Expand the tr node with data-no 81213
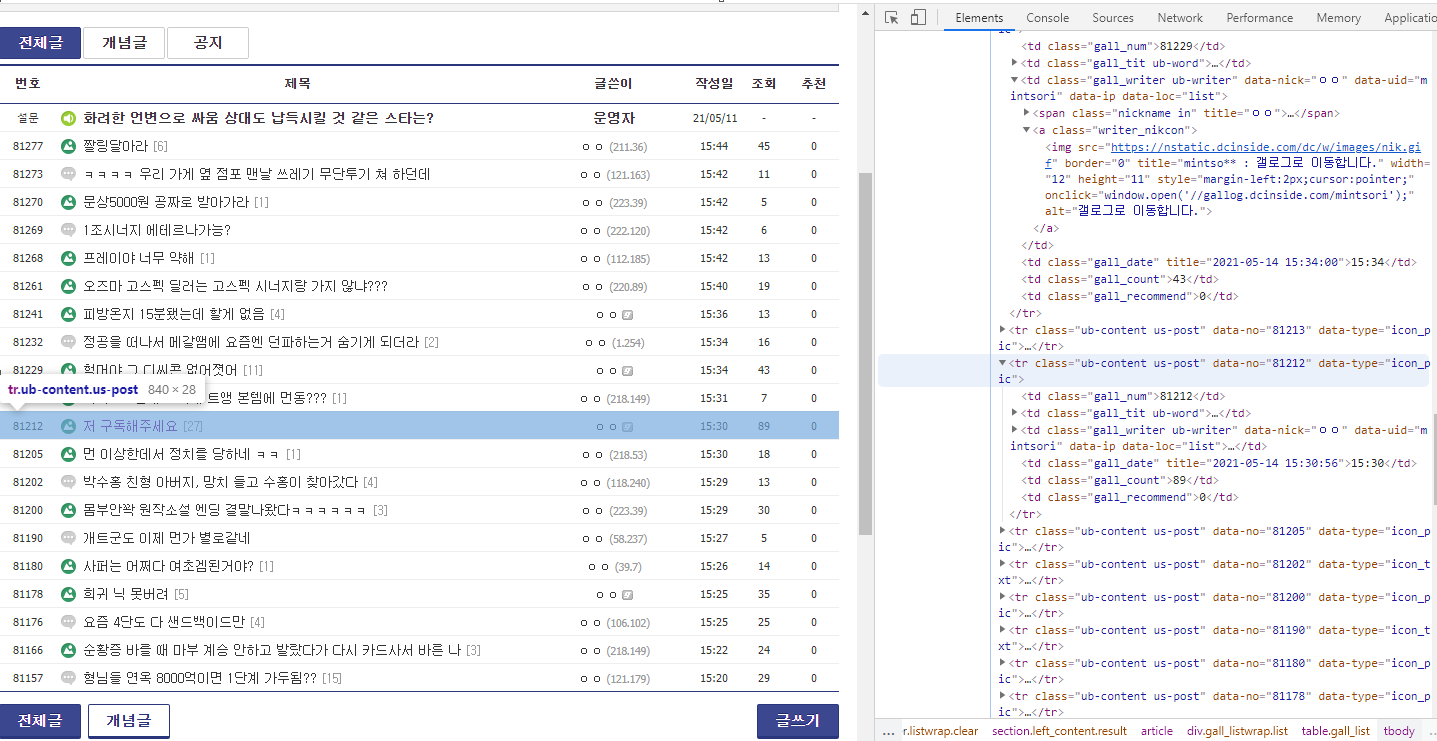The height and width of the screenshot is (741, 1437). tap(1003, 329)
